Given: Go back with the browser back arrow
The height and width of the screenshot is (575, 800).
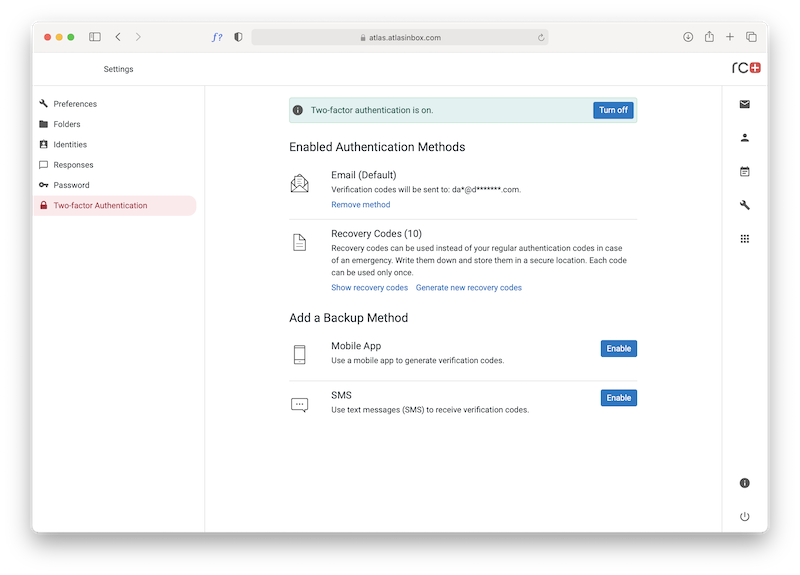Looking at the screenshot, I should 118,37.
